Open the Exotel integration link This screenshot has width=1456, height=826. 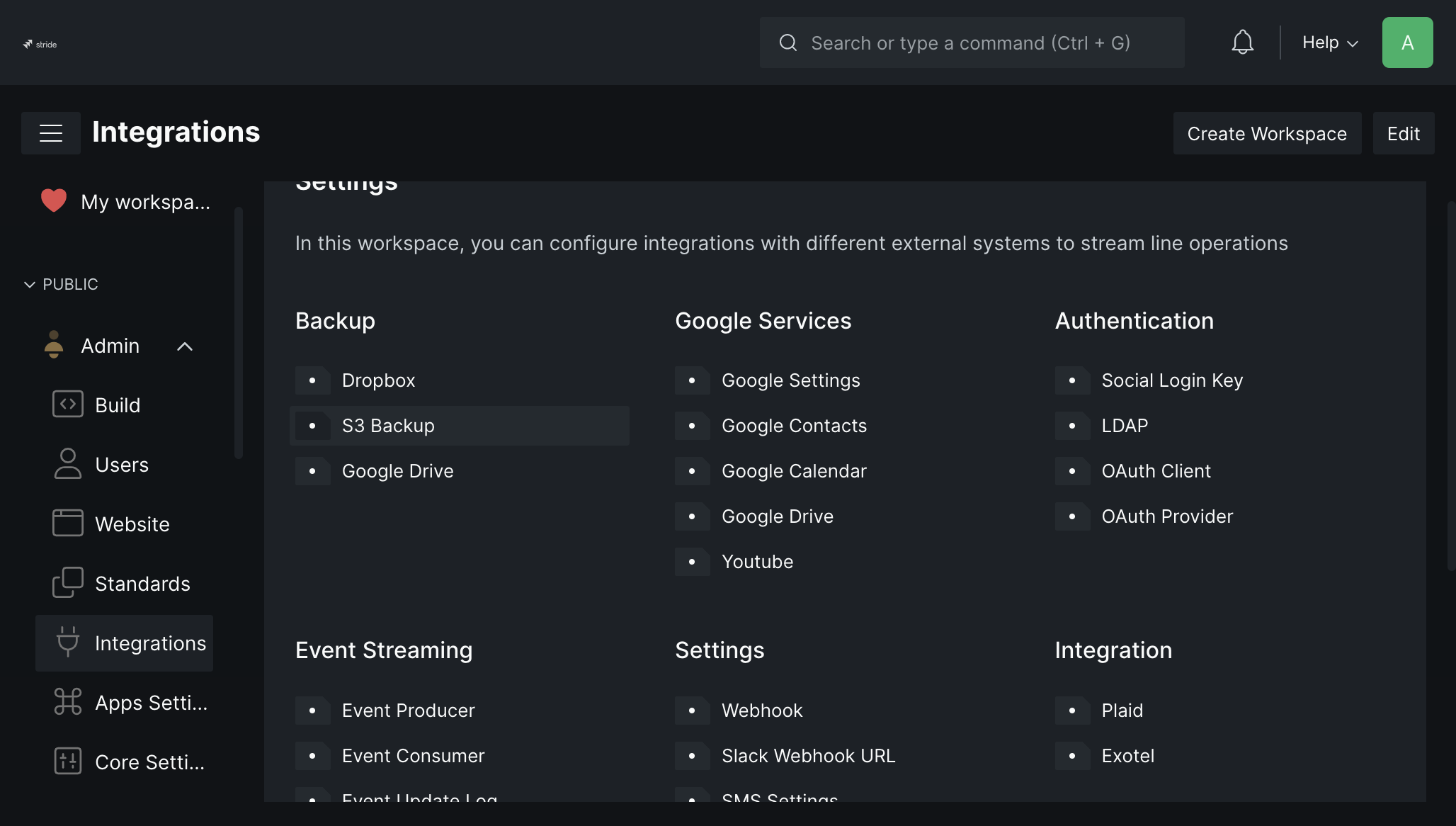pyautogui.click(x=1128, y=756)
